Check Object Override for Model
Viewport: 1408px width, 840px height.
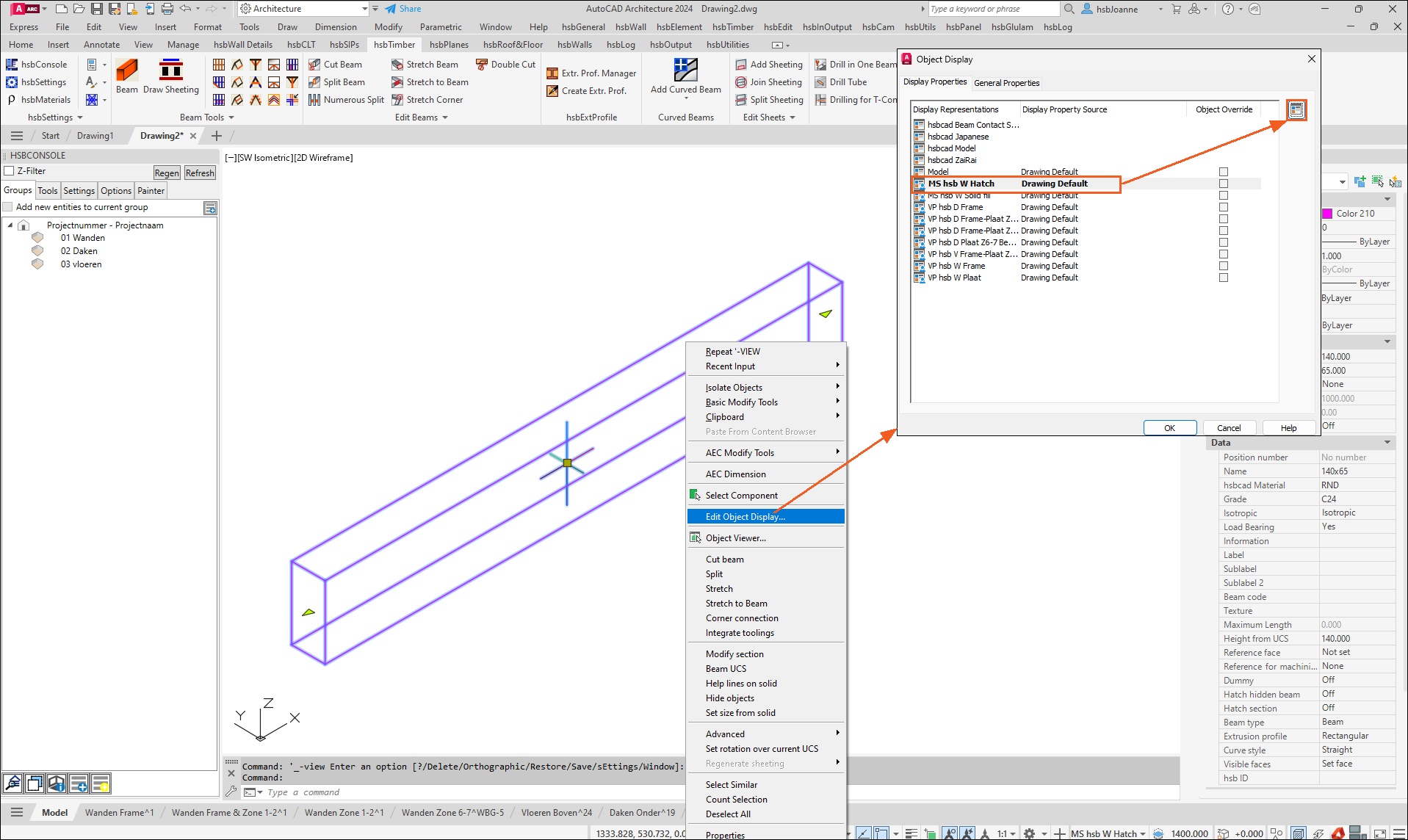click(1224, 172)
